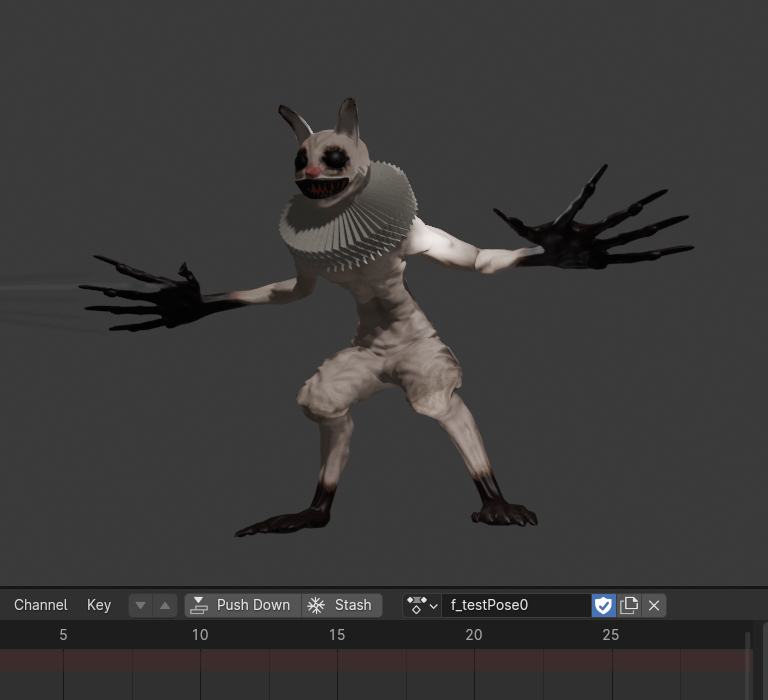The width and height of the screenshot is (768, 700).
Task: Click frame 20 on the timeline ruler
Action: click(x=474, y=635)
